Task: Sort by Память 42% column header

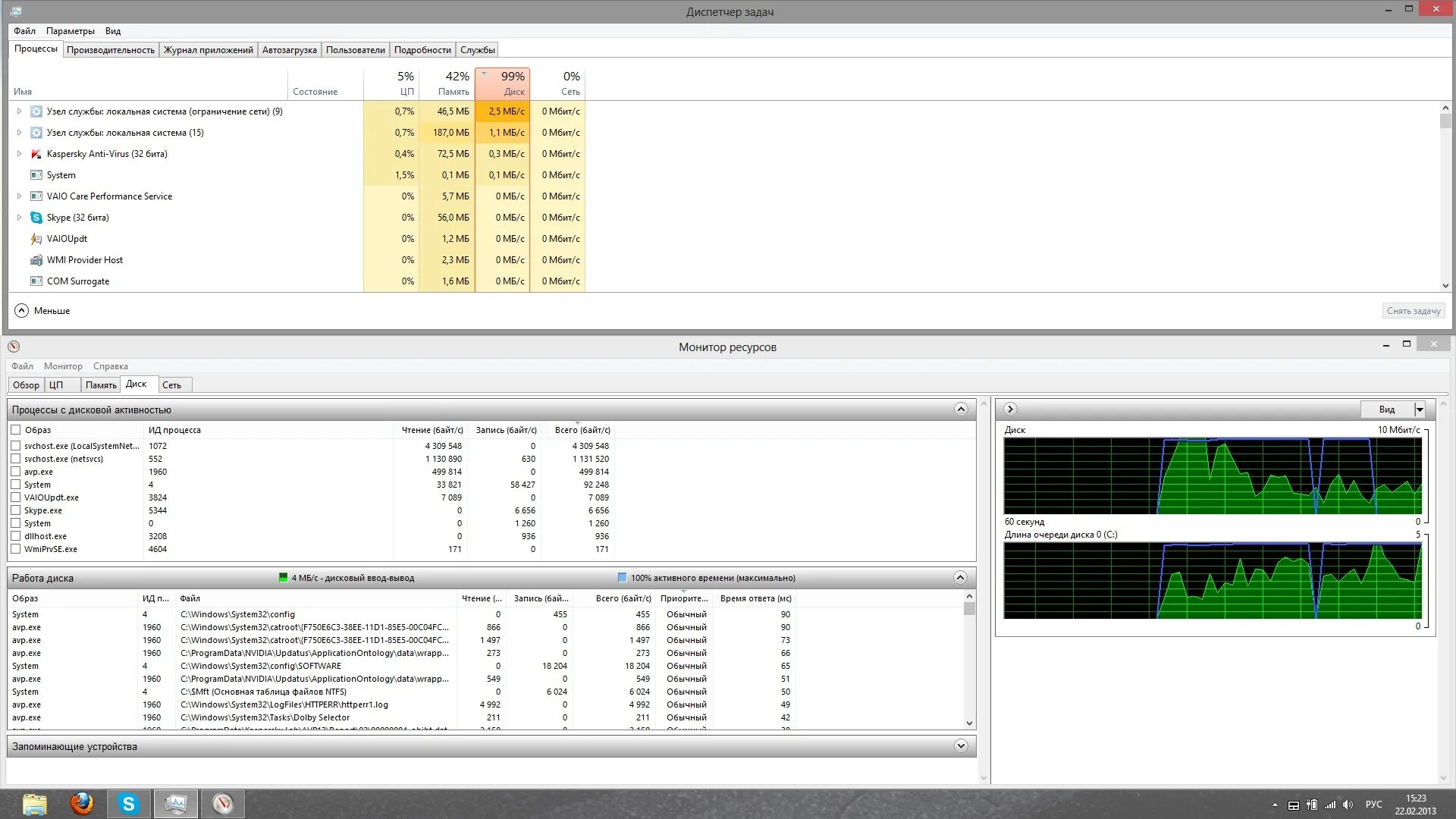Action: coord(447,83)
